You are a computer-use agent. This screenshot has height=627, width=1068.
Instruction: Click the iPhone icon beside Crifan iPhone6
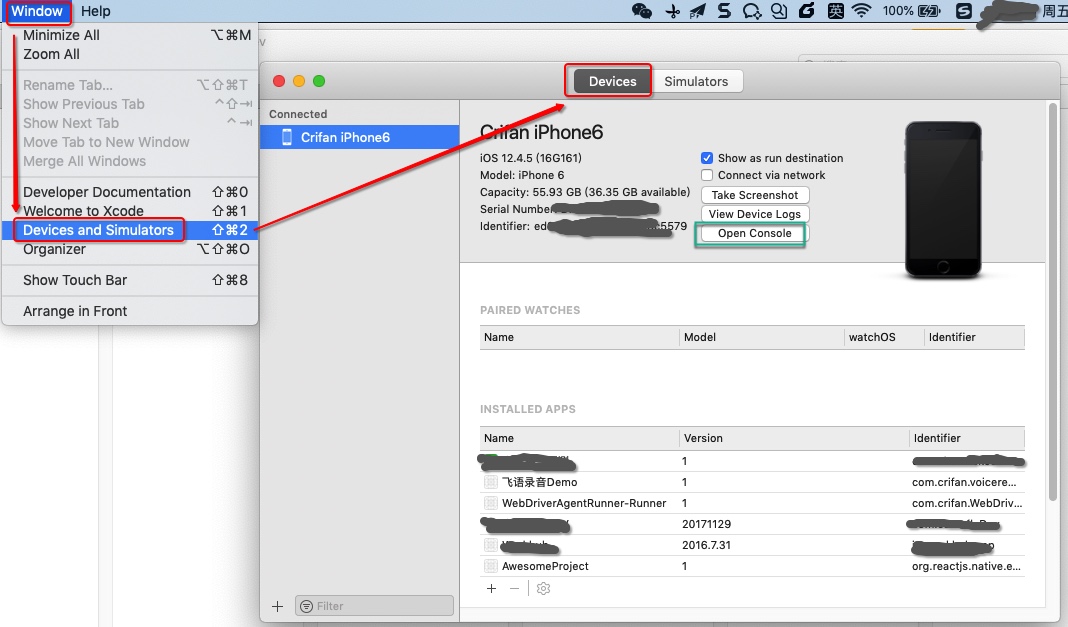(287, 137)
